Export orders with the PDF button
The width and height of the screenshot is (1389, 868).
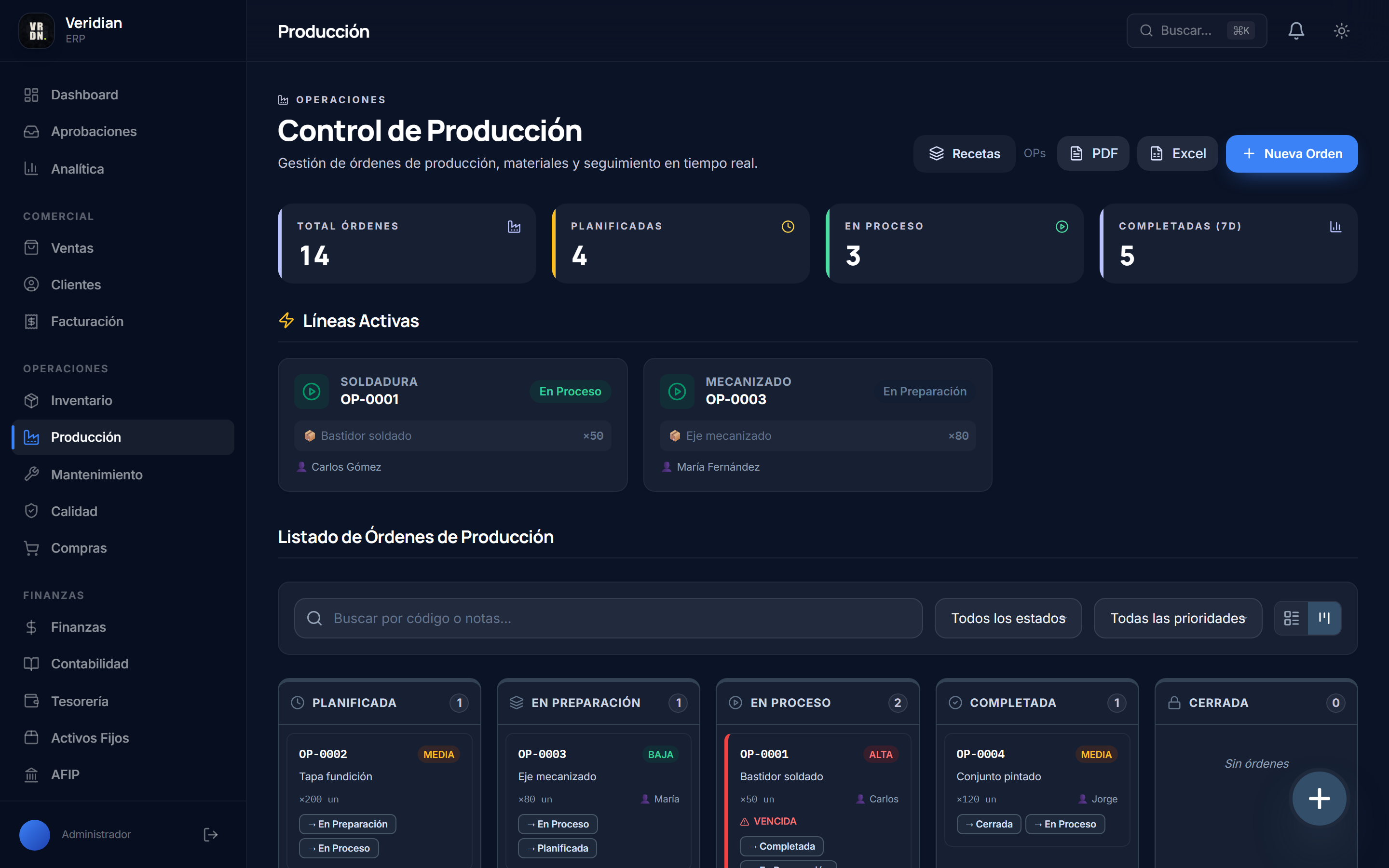(x=1093, y=154)
